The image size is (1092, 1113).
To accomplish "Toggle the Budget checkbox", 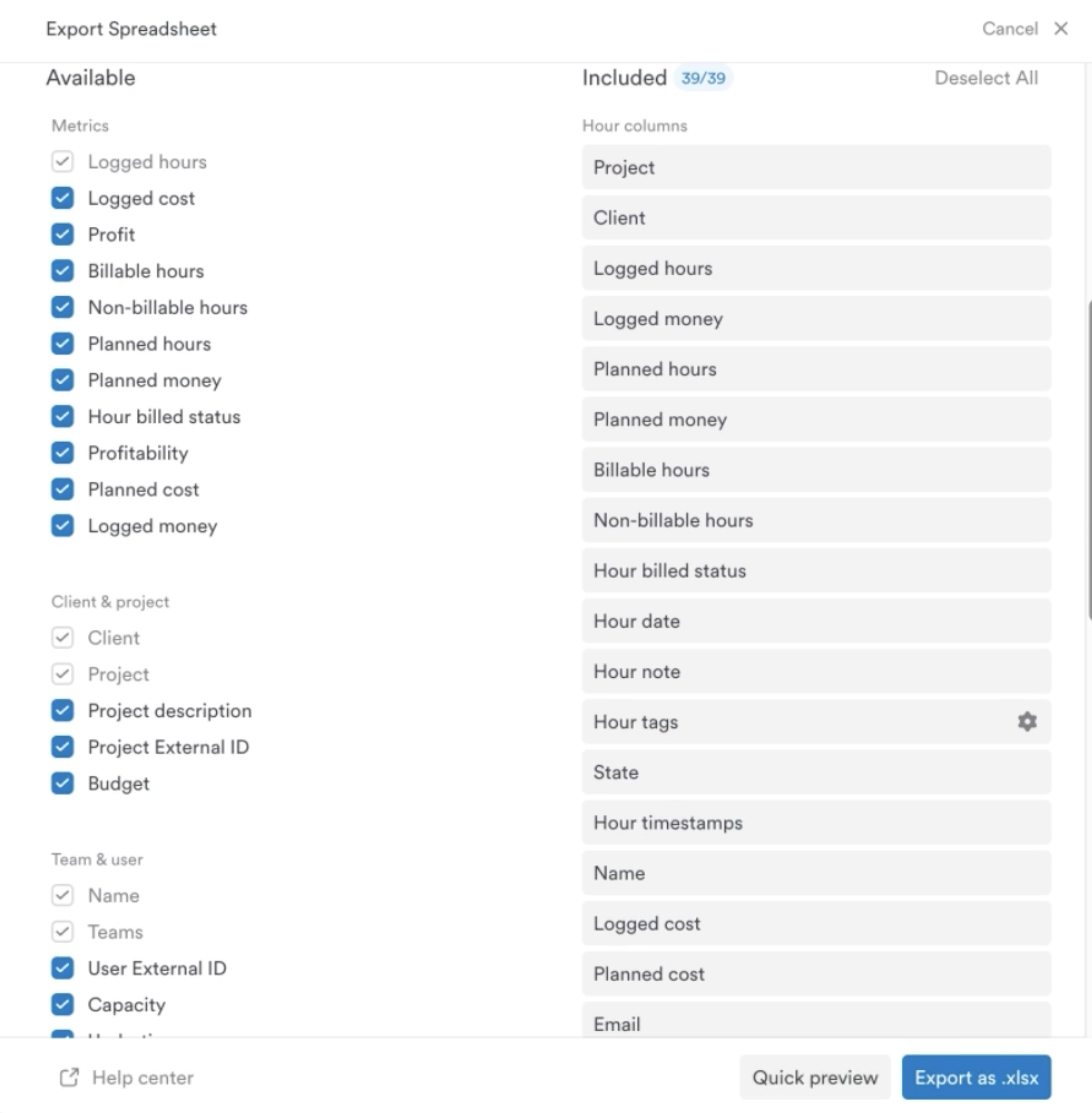I will [x=62, y=783].
